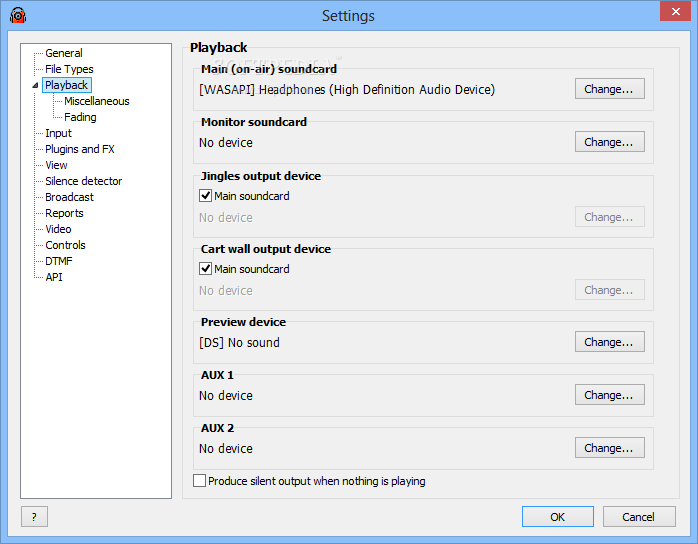The image size is (698, 544).
Task: Confirm settings with OK button
Action: click(558, 516)
